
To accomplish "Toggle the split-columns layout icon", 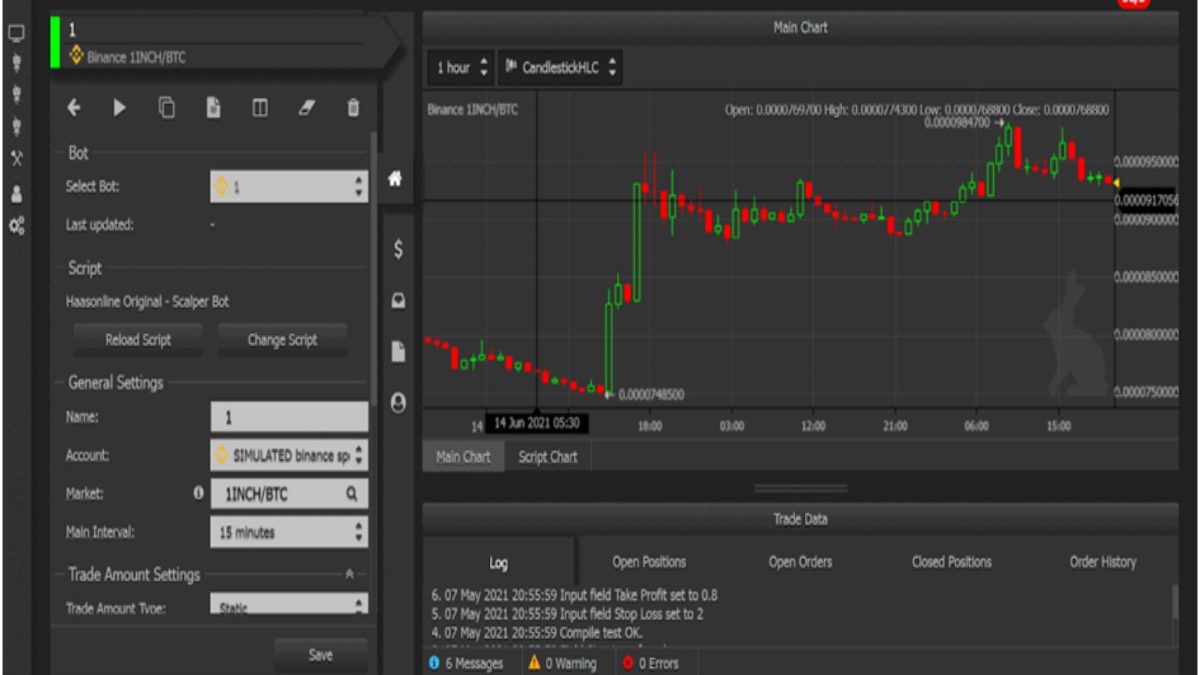I will pos(260,108).
